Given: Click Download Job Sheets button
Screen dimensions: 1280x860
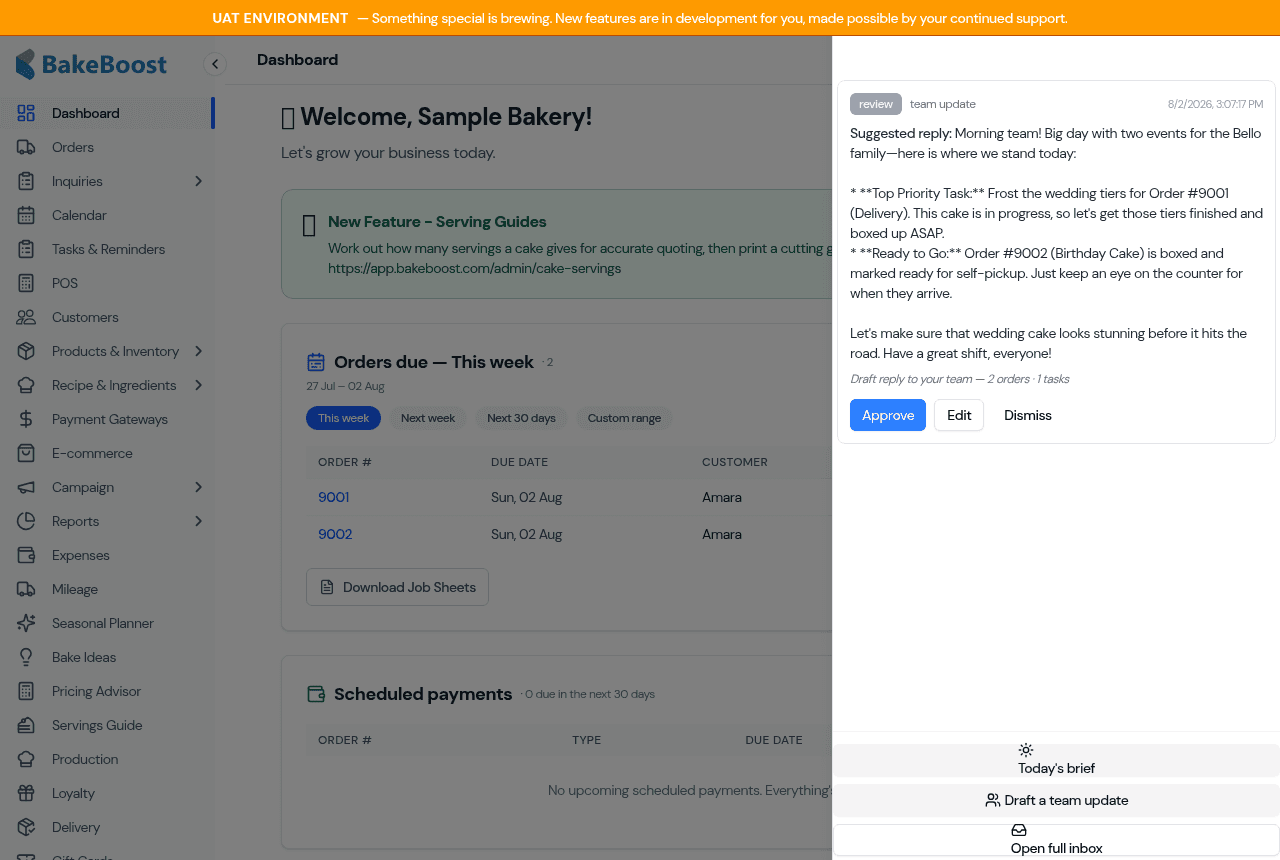Looking at the screenshot, I should 397,587.
